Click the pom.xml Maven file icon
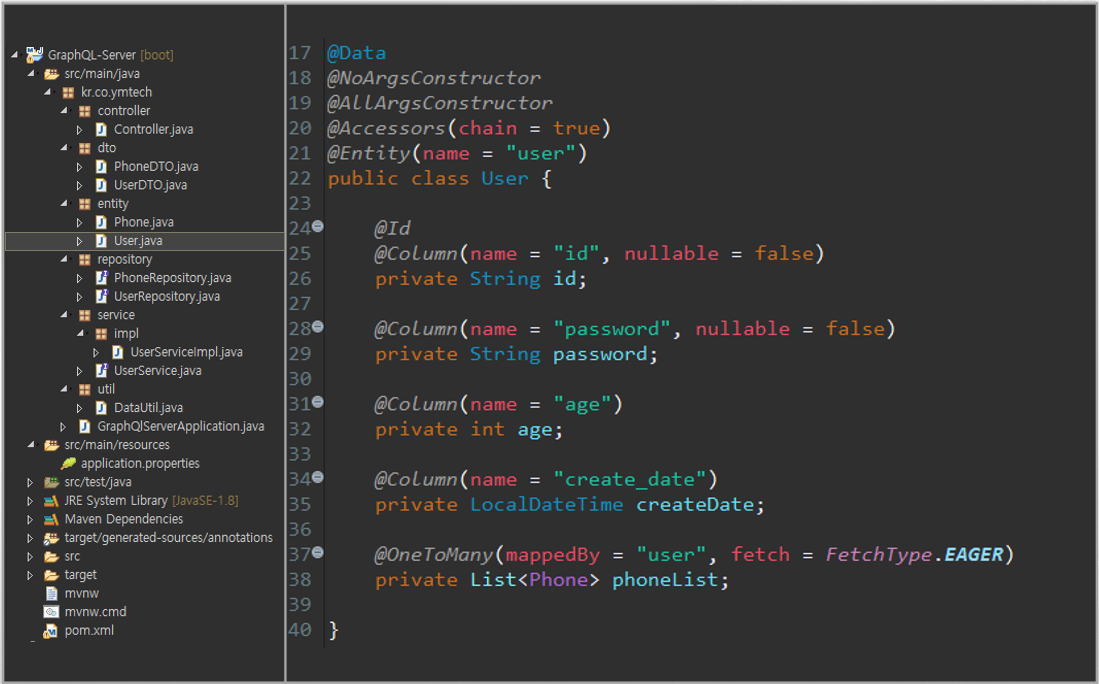This screenshot has width=1099, height=684. (x=51, y=631)
